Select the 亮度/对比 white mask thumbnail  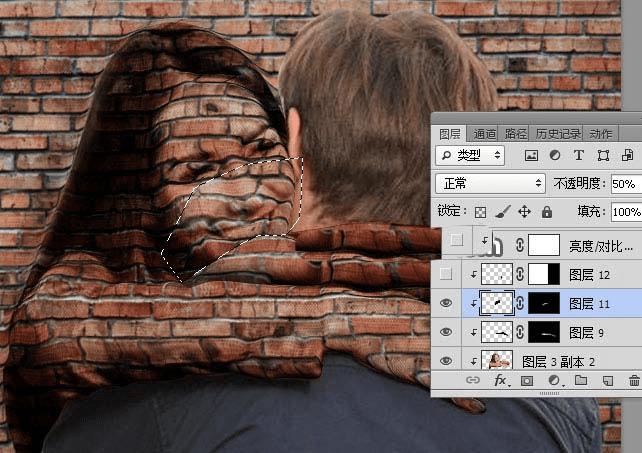(544, 245)
